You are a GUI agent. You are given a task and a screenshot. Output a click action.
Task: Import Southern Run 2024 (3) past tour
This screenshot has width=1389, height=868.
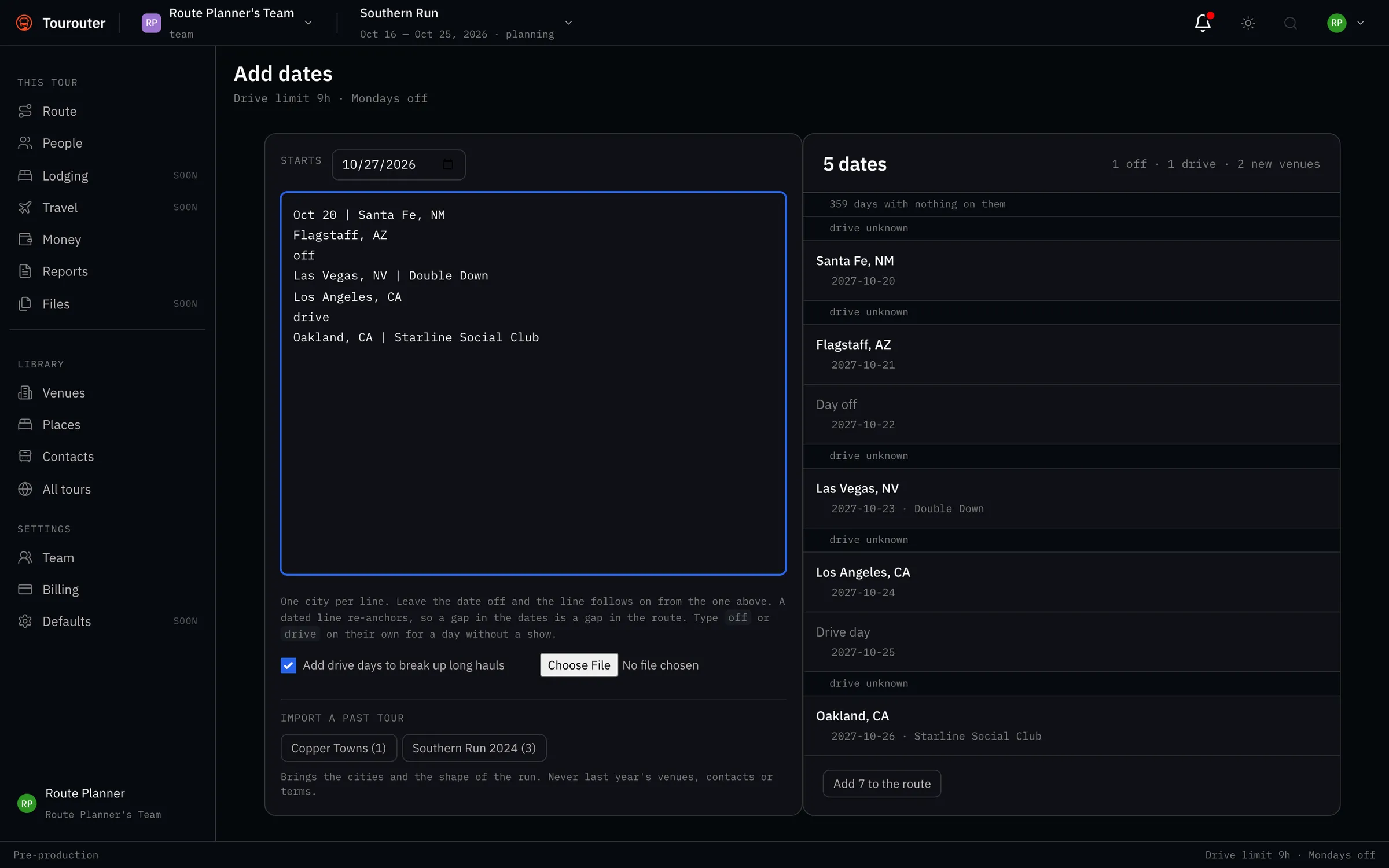(x=474, y=748)
